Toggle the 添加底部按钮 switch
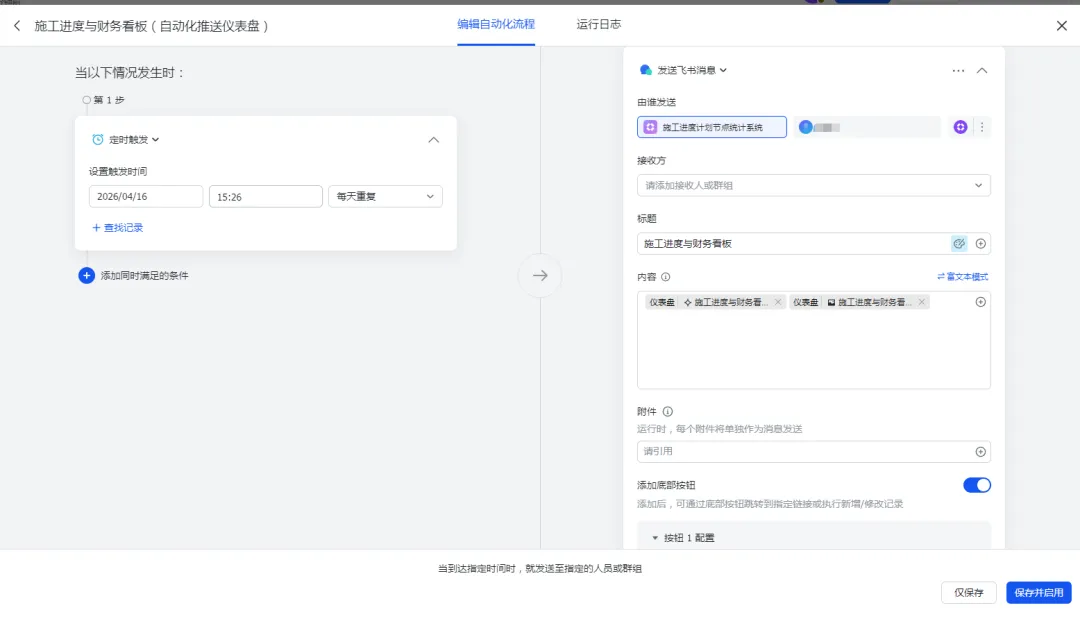Image resolution: width=1080 pixels, height=619 pixels. pos(977,485)
